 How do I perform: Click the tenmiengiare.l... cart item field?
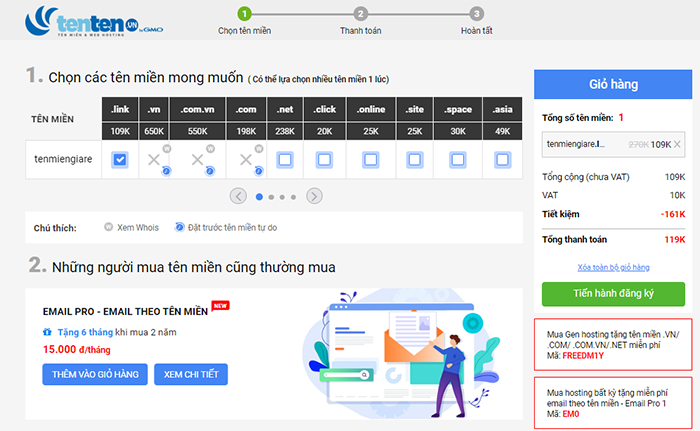point(613,144)
